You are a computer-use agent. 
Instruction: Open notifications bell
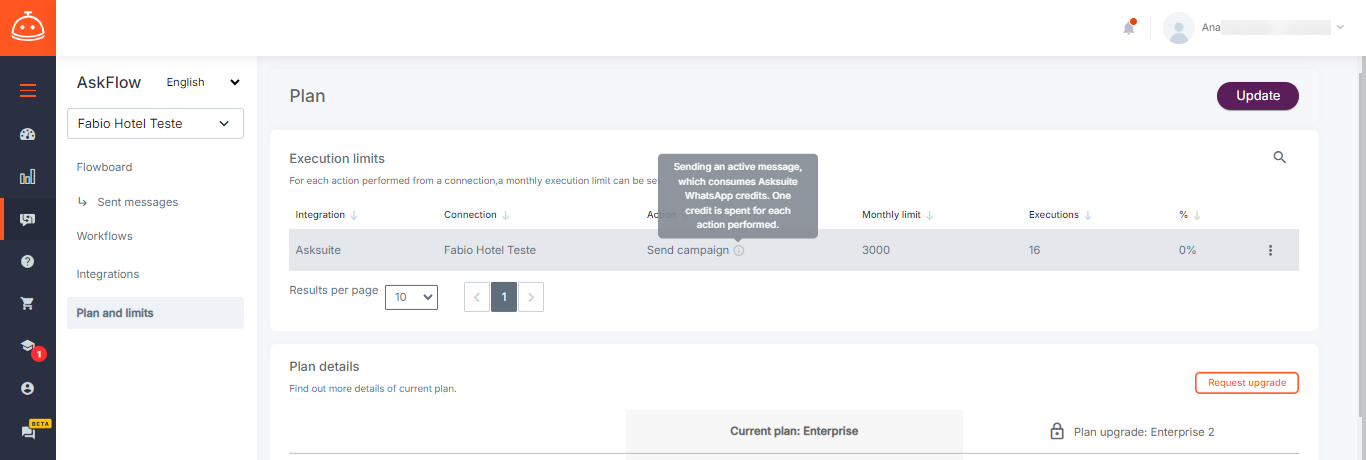(1129, 27)
